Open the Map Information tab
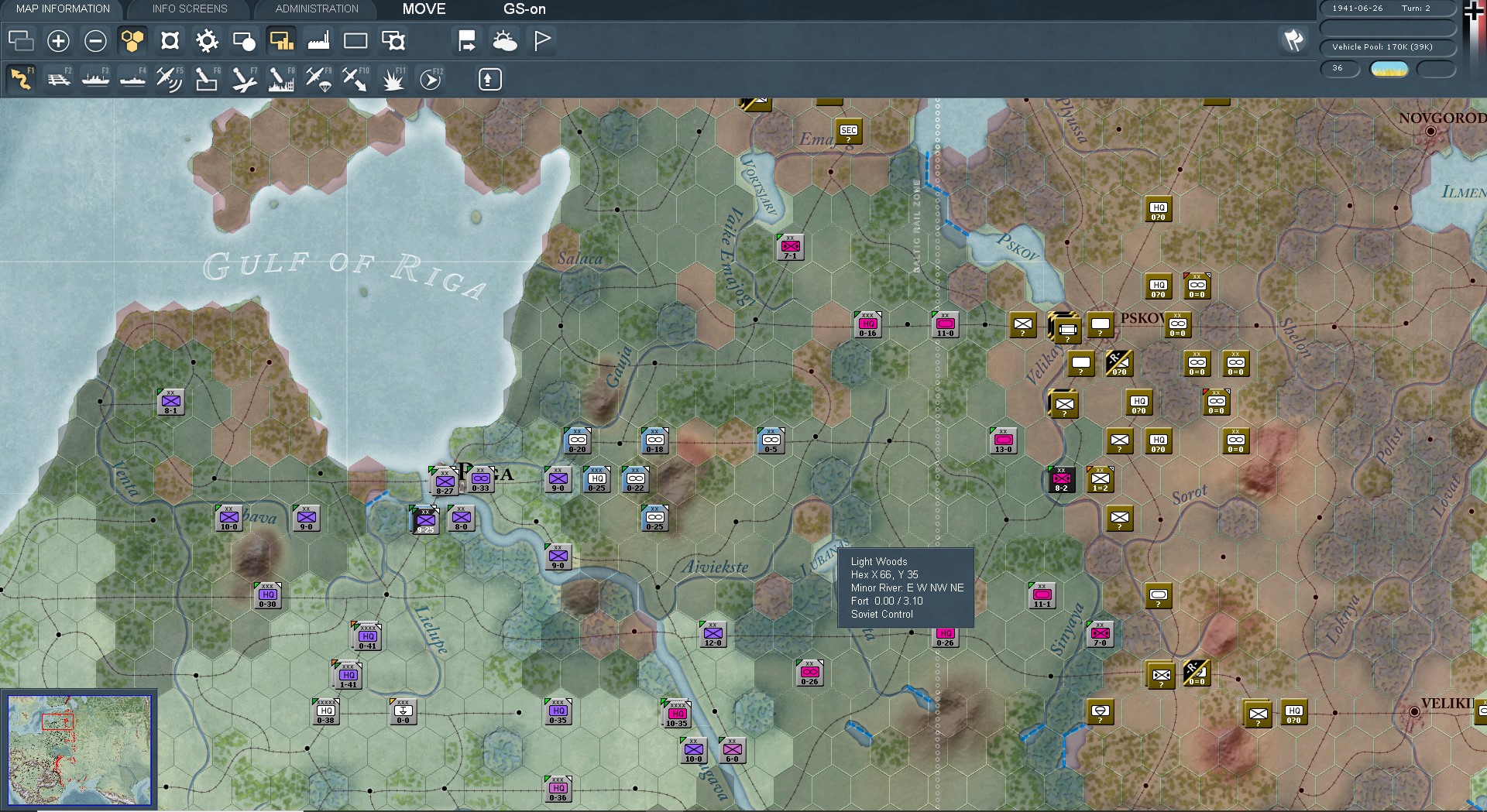 (x=63, y=9)
